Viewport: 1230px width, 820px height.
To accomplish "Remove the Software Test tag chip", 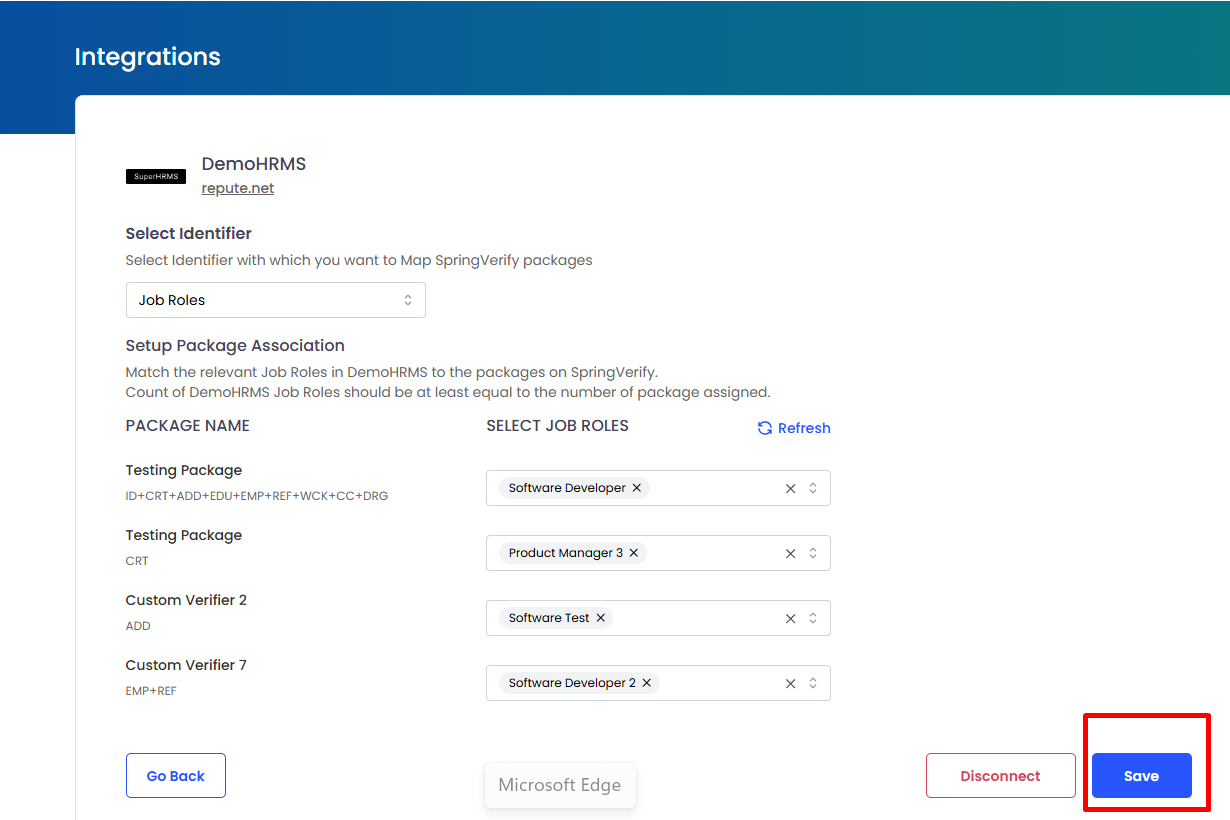I will click(601, 618).
